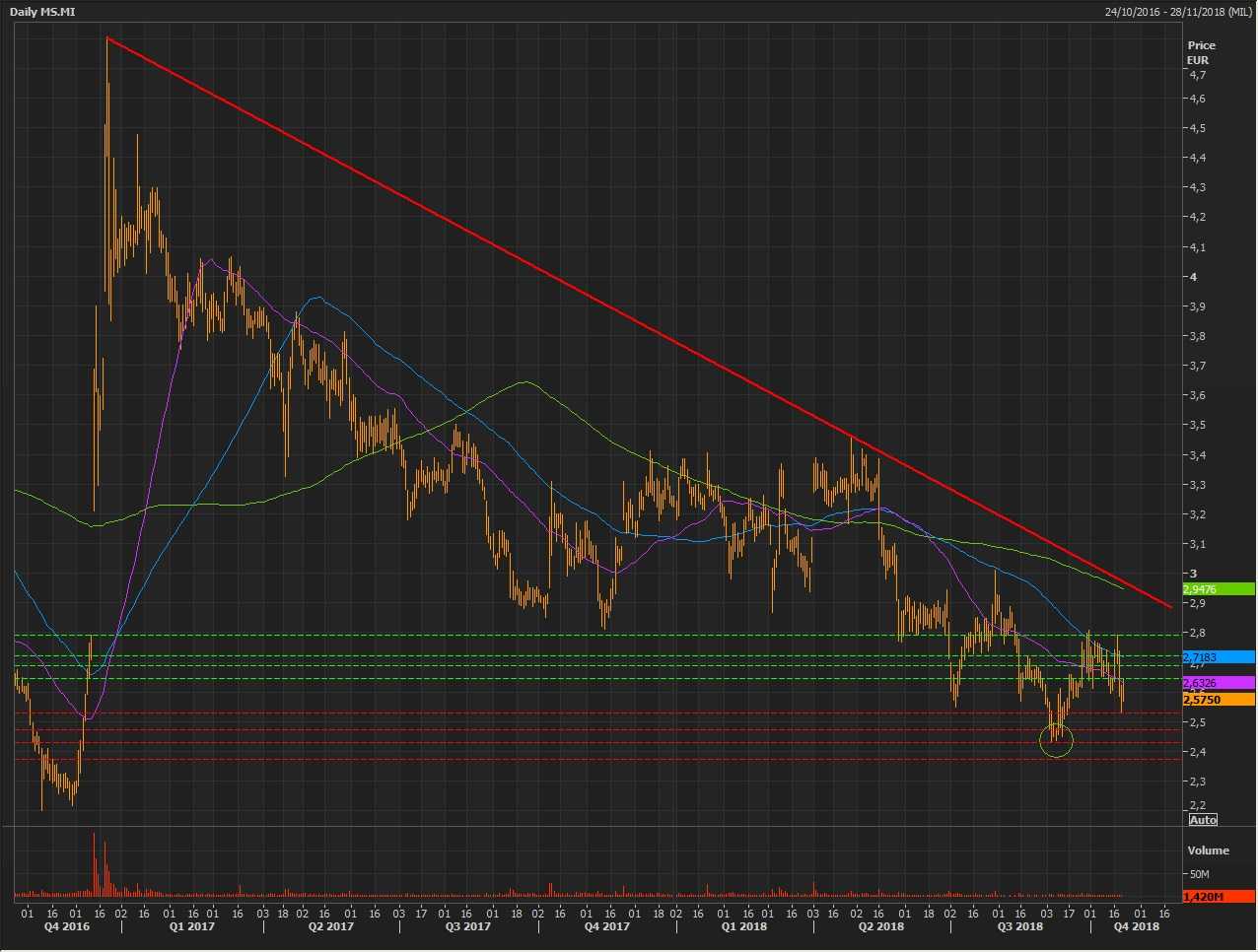Click the Daily MS.MI chart title

tap(41, 12)
